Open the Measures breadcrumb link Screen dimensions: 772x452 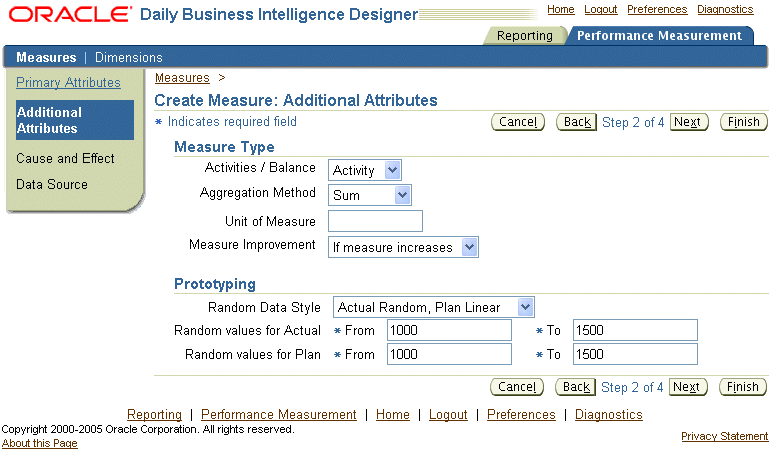tap(182, 78)
